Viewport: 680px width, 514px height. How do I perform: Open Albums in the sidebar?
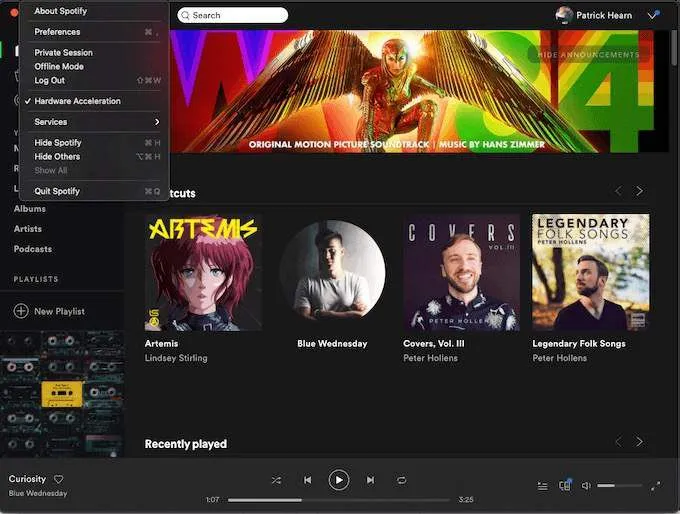(29, 209)
